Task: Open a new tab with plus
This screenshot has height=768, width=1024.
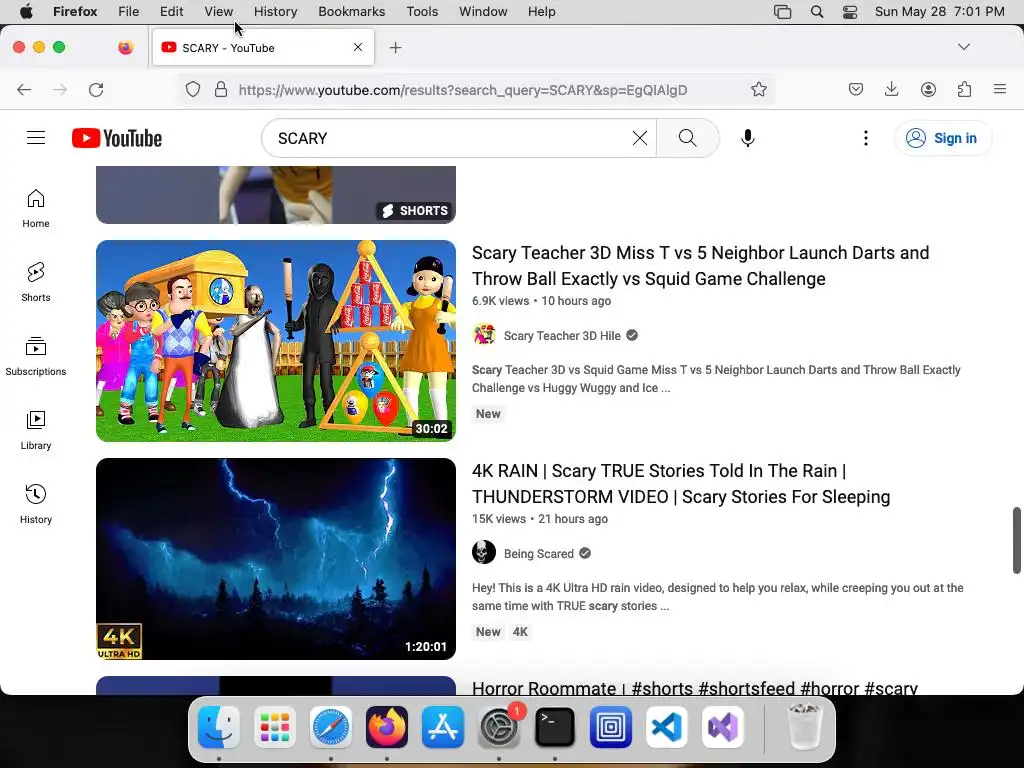Action: point(395,48)
